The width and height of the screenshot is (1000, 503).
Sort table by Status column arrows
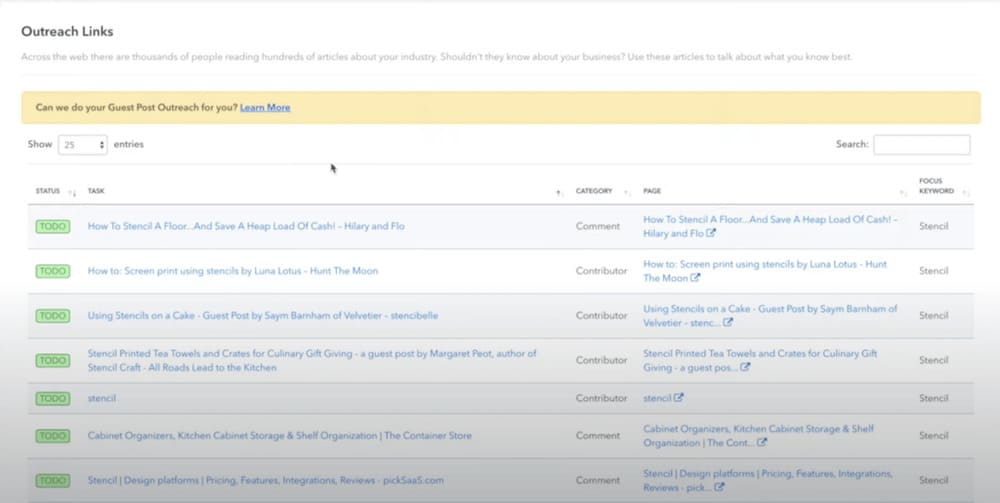point(72,193)
